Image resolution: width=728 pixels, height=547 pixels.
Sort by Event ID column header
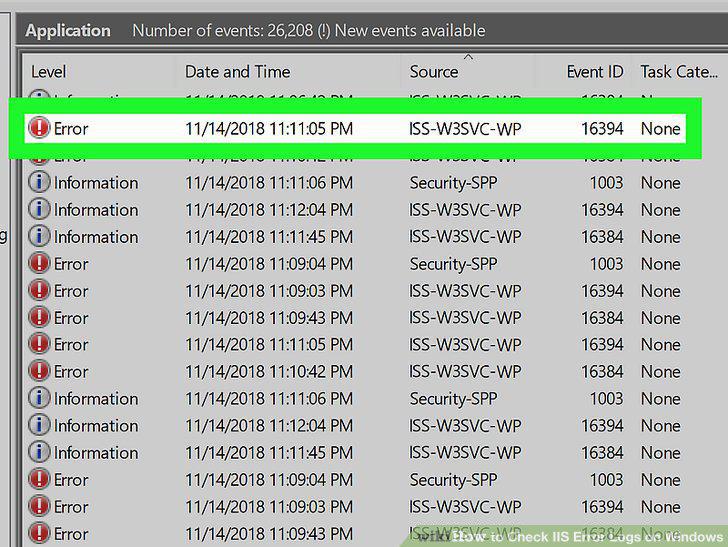pos(595,72)
